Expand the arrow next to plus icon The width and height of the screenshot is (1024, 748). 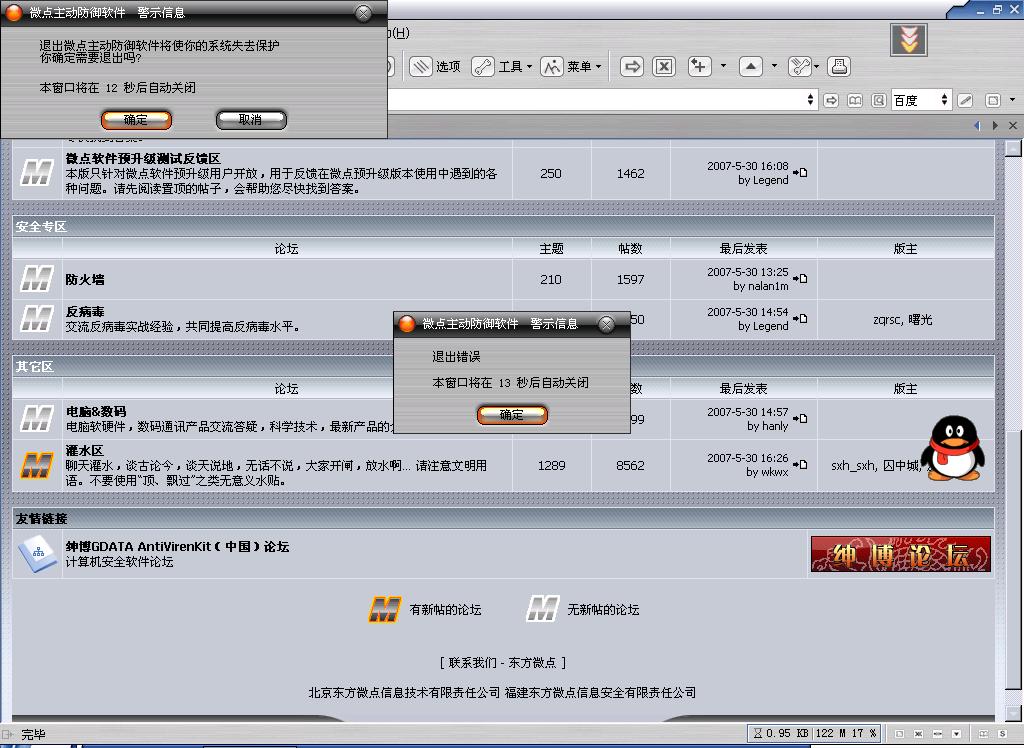(723, 66)
